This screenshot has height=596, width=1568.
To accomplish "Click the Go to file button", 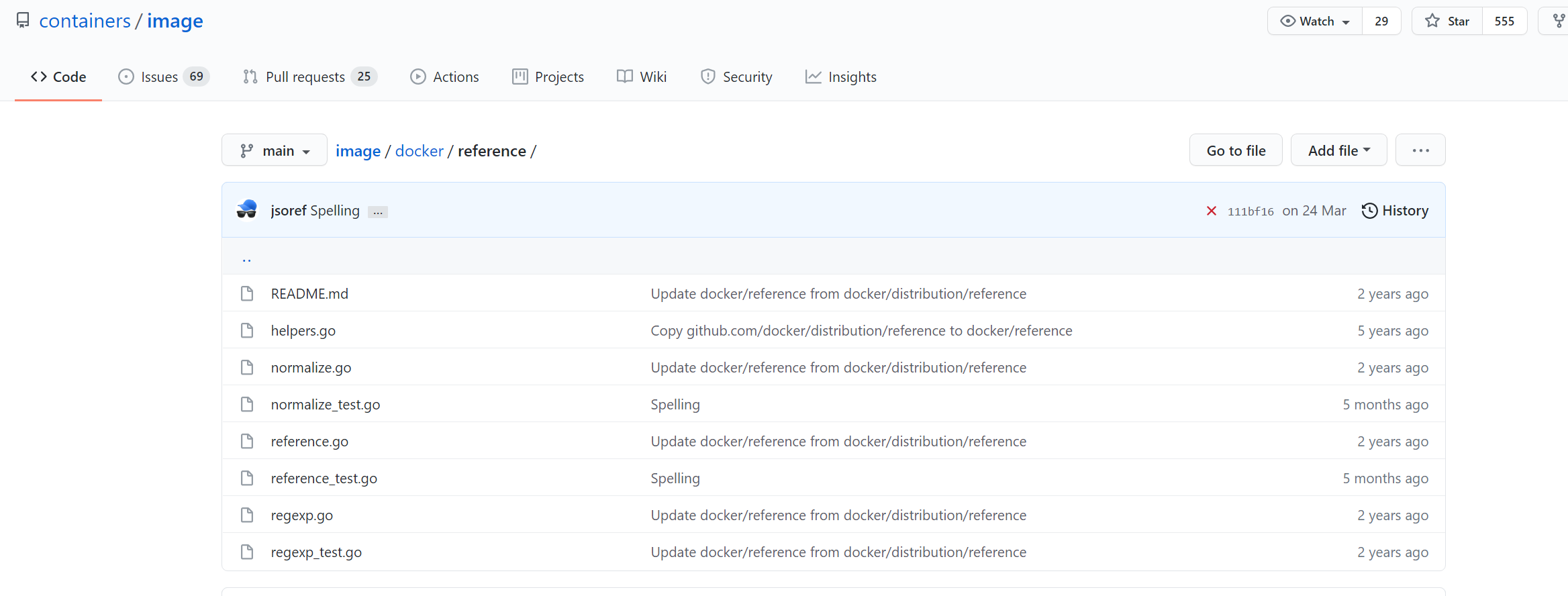I will tap(1236, 150).
